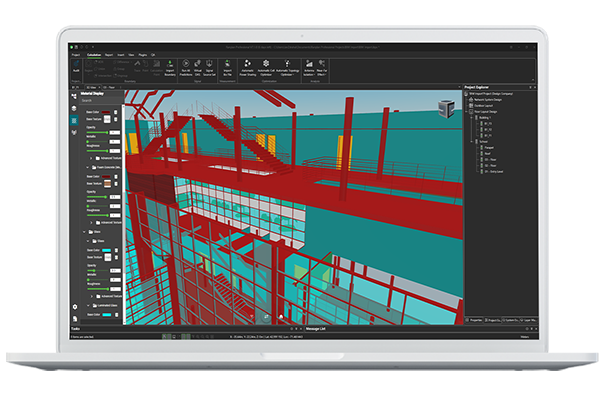Switch to the Floor document tab
The height and width of the screenshot is (394, 604).
109,87
